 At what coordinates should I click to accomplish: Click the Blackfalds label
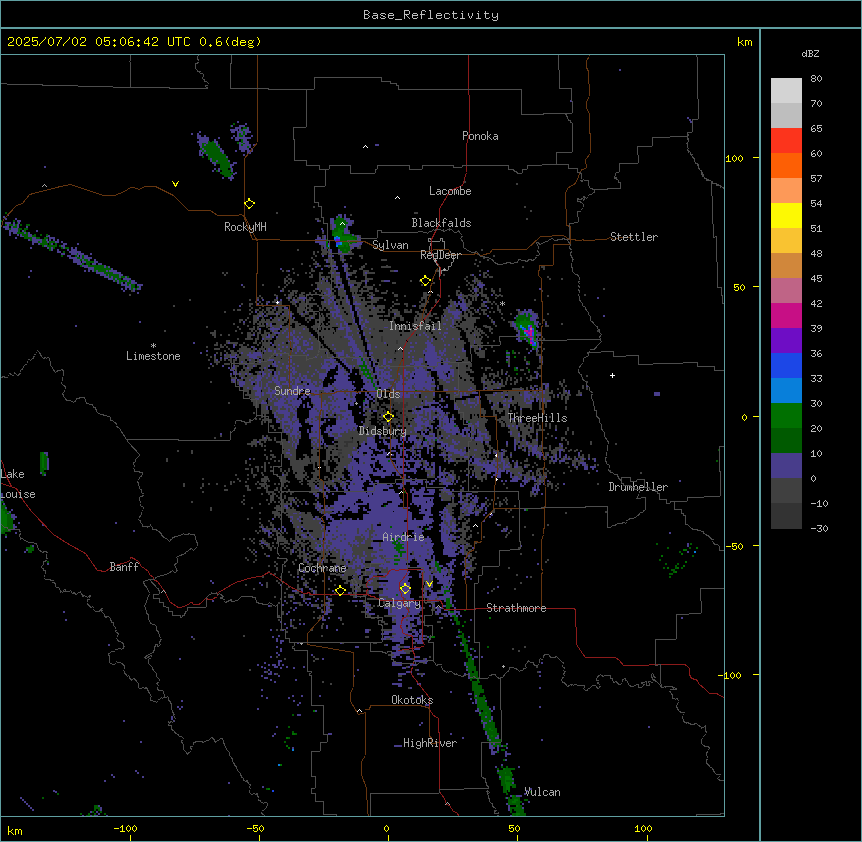(x=441, y=223)
